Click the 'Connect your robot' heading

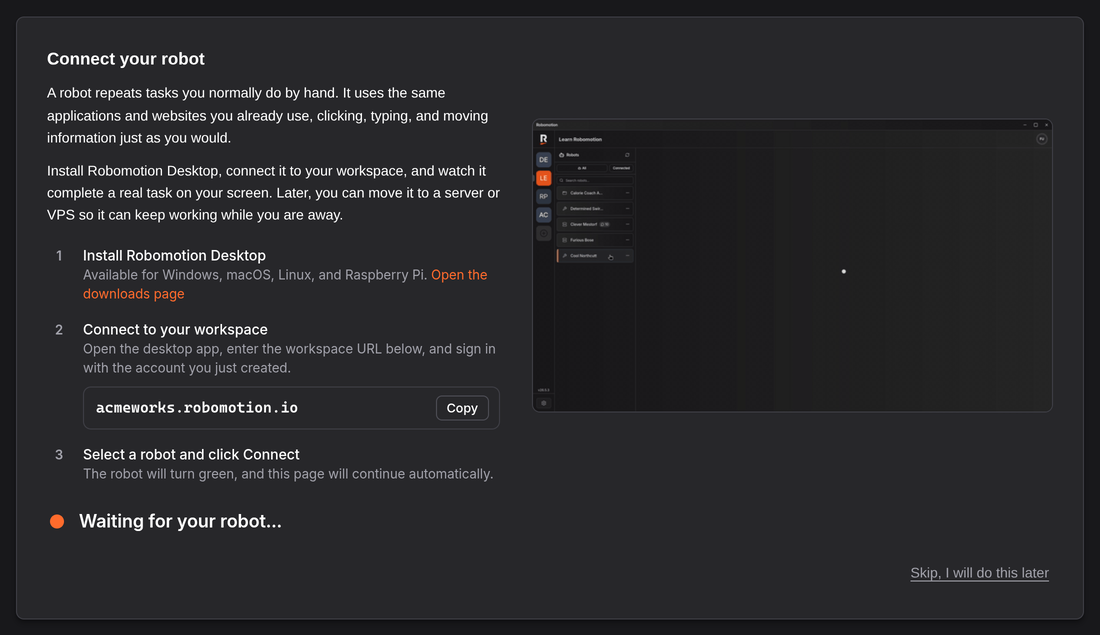point(126,59)
